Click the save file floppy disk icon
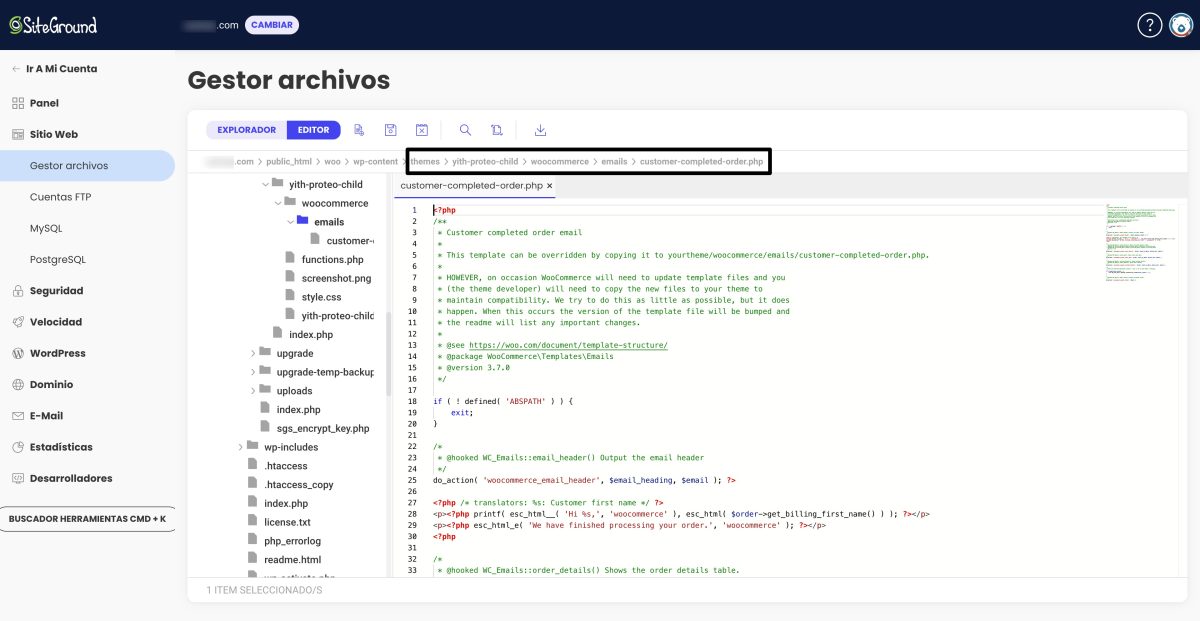Viewport: 1200px width, 621px height. click(x=391, y=130)
